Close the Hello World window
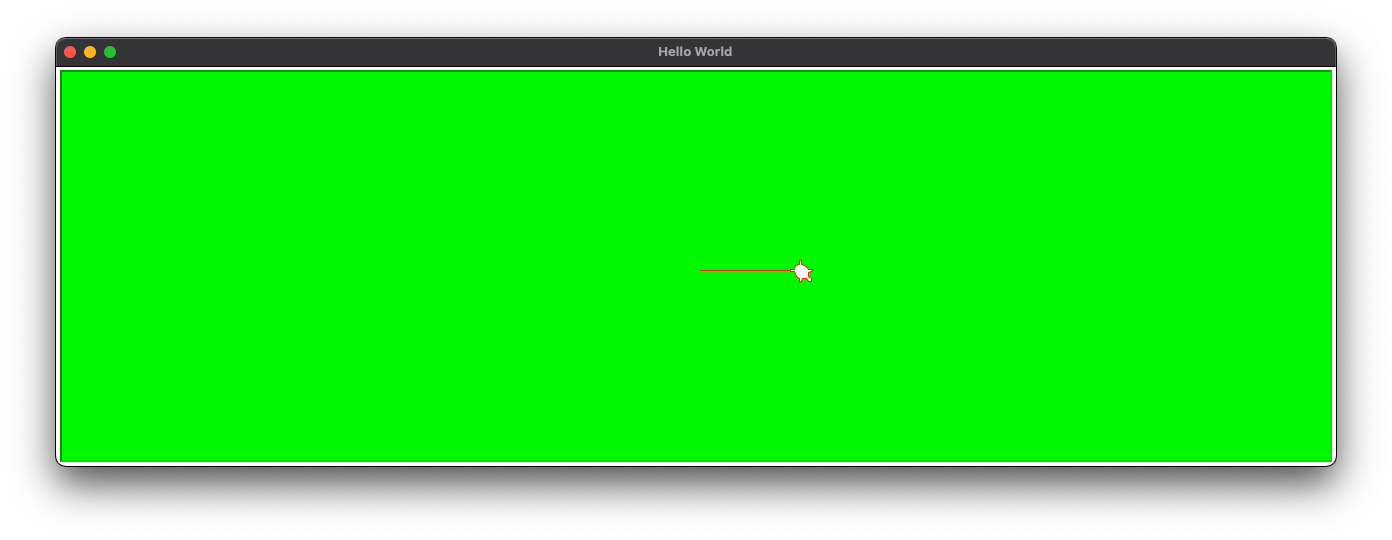 pyautogui.click(x=70, y=52)
